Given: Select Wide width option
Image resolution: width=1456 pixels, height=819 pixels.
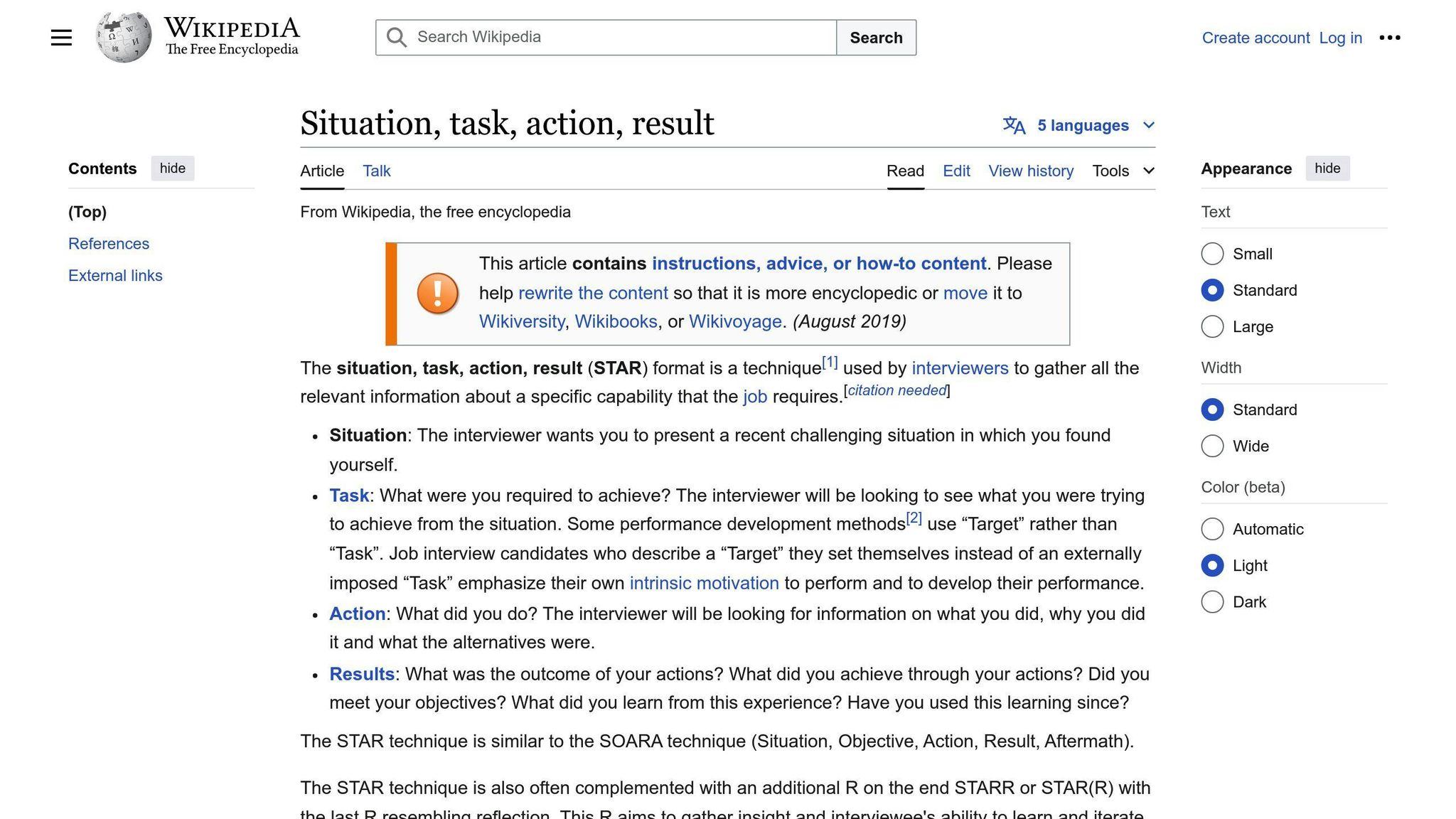Looking at the screenshot, I should [1212, 446].
